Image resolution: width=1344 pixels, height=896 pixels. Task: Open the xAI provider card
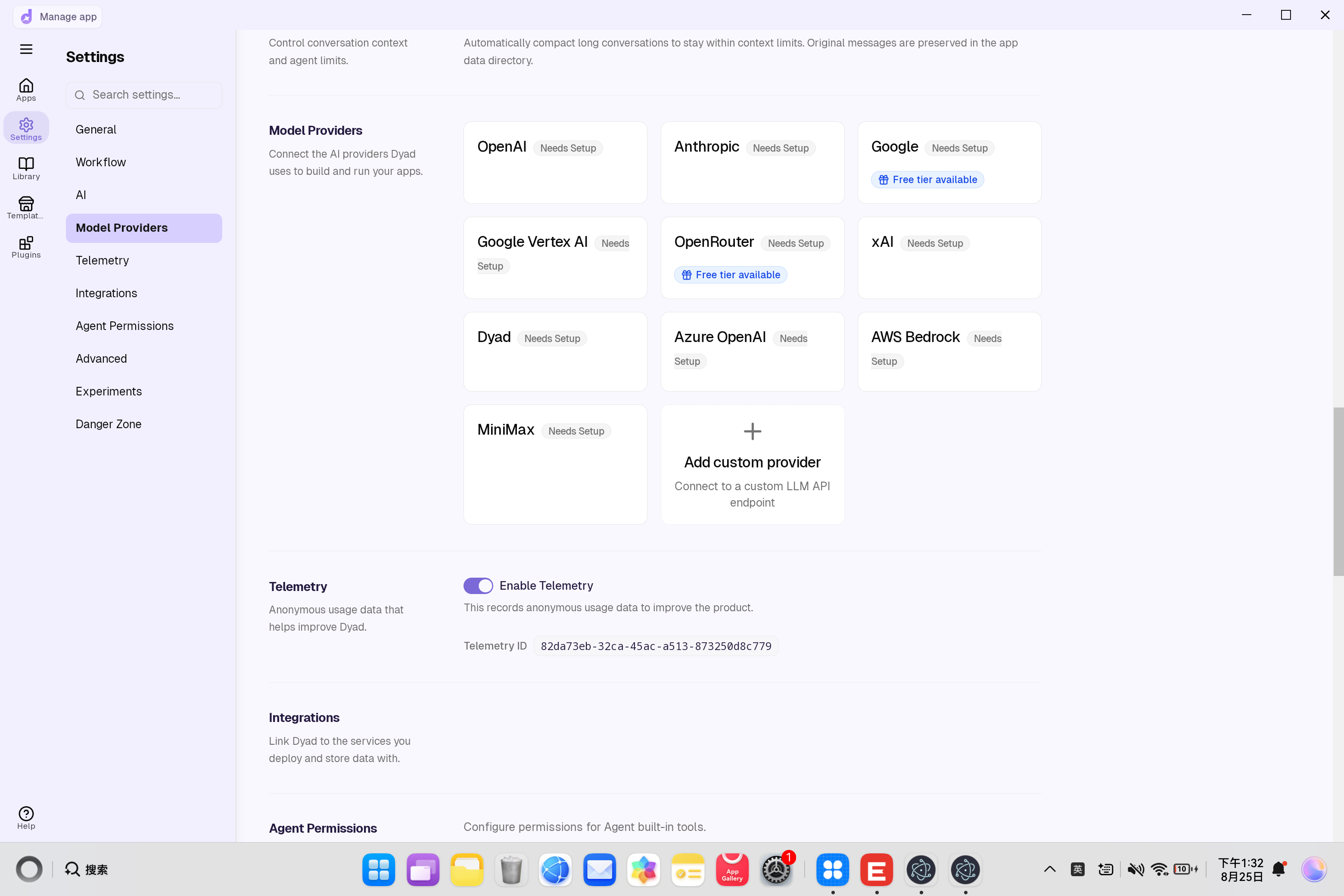click(x=950, y=258)
